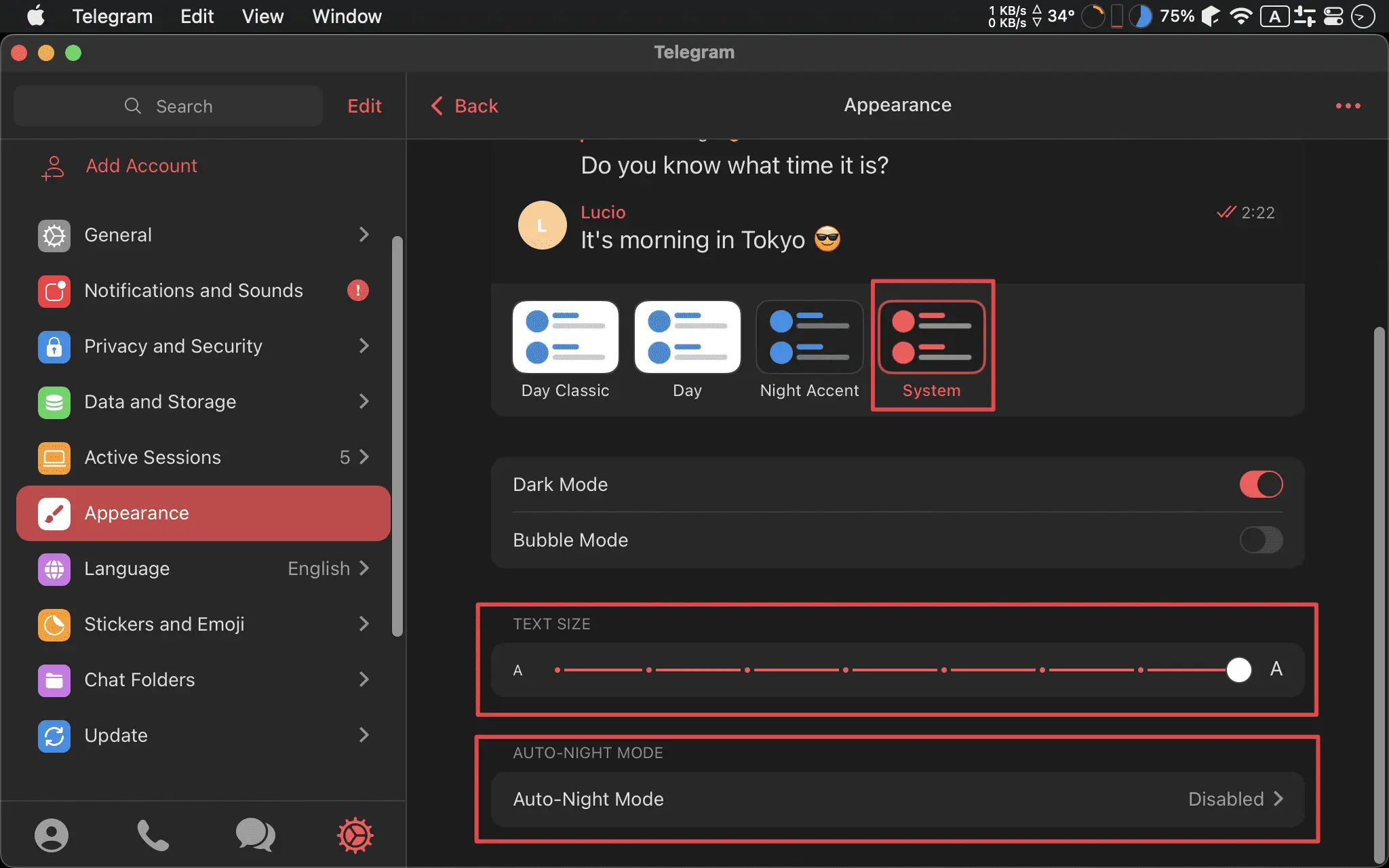Click the Search input field
1389x868 pixels.
[x=168, y=106]
